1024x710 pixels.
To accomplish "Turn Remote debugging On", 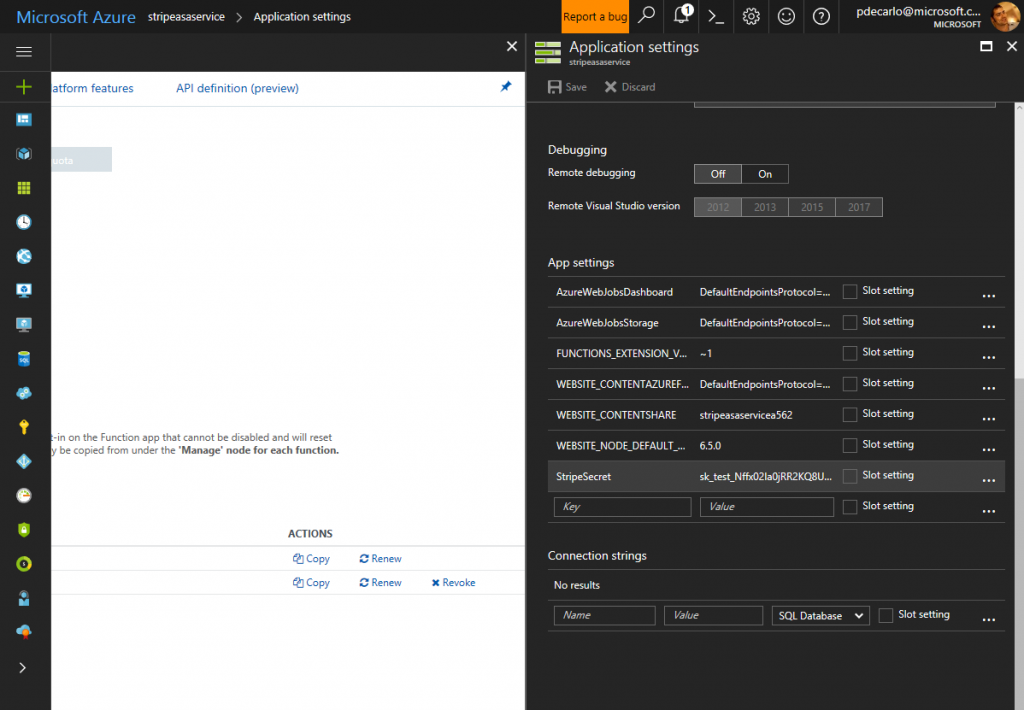I will (x=765, y=174).
